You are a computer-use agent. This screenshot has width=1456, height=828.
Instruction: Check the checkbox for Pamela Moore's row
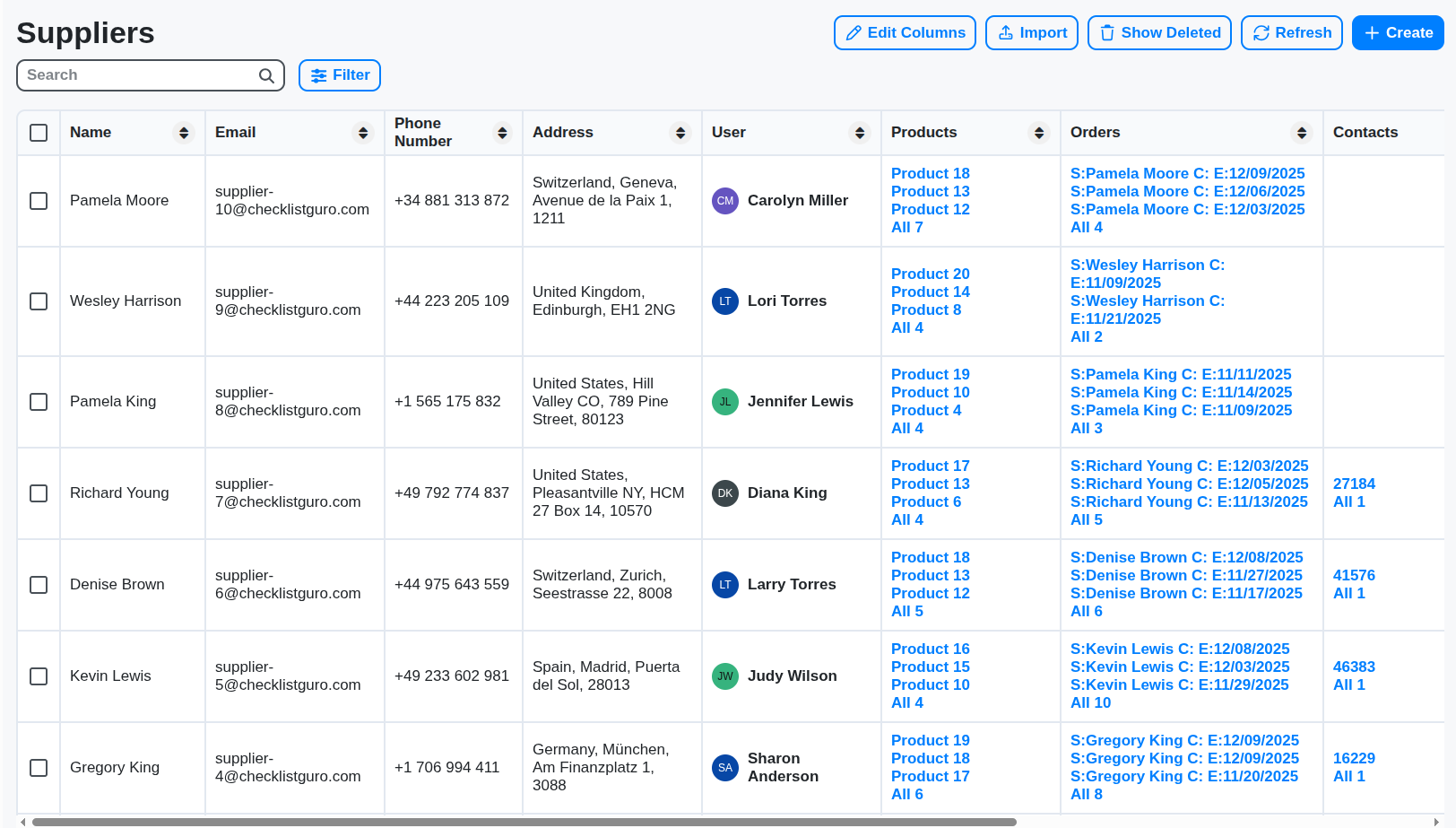[39, 201]
